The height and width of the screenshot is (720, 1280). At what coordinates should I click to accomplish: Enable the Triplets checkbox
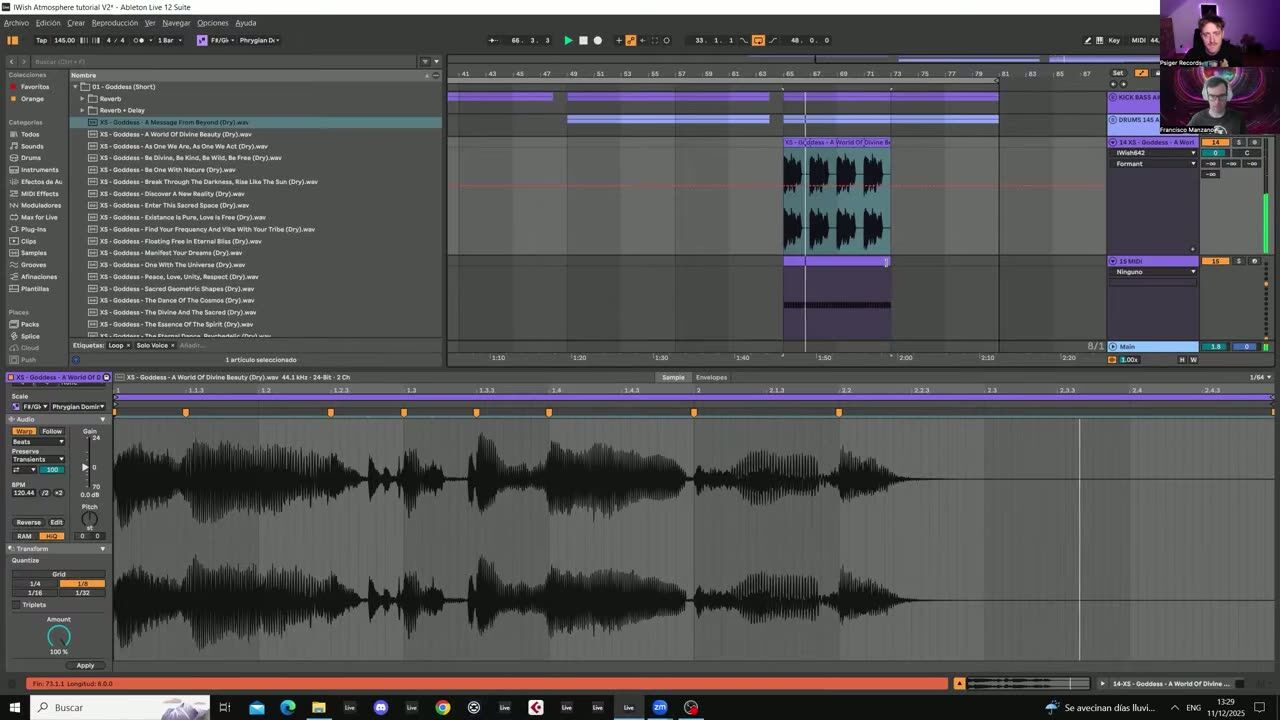click(17, 605)
